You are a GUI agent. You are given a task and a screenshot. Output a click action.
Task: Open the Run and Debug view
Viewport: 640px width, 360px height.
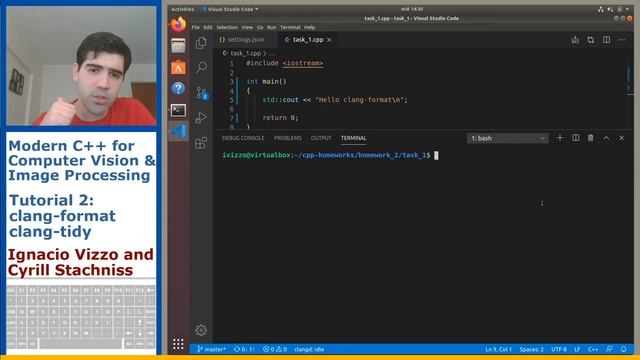pos(201,118)
